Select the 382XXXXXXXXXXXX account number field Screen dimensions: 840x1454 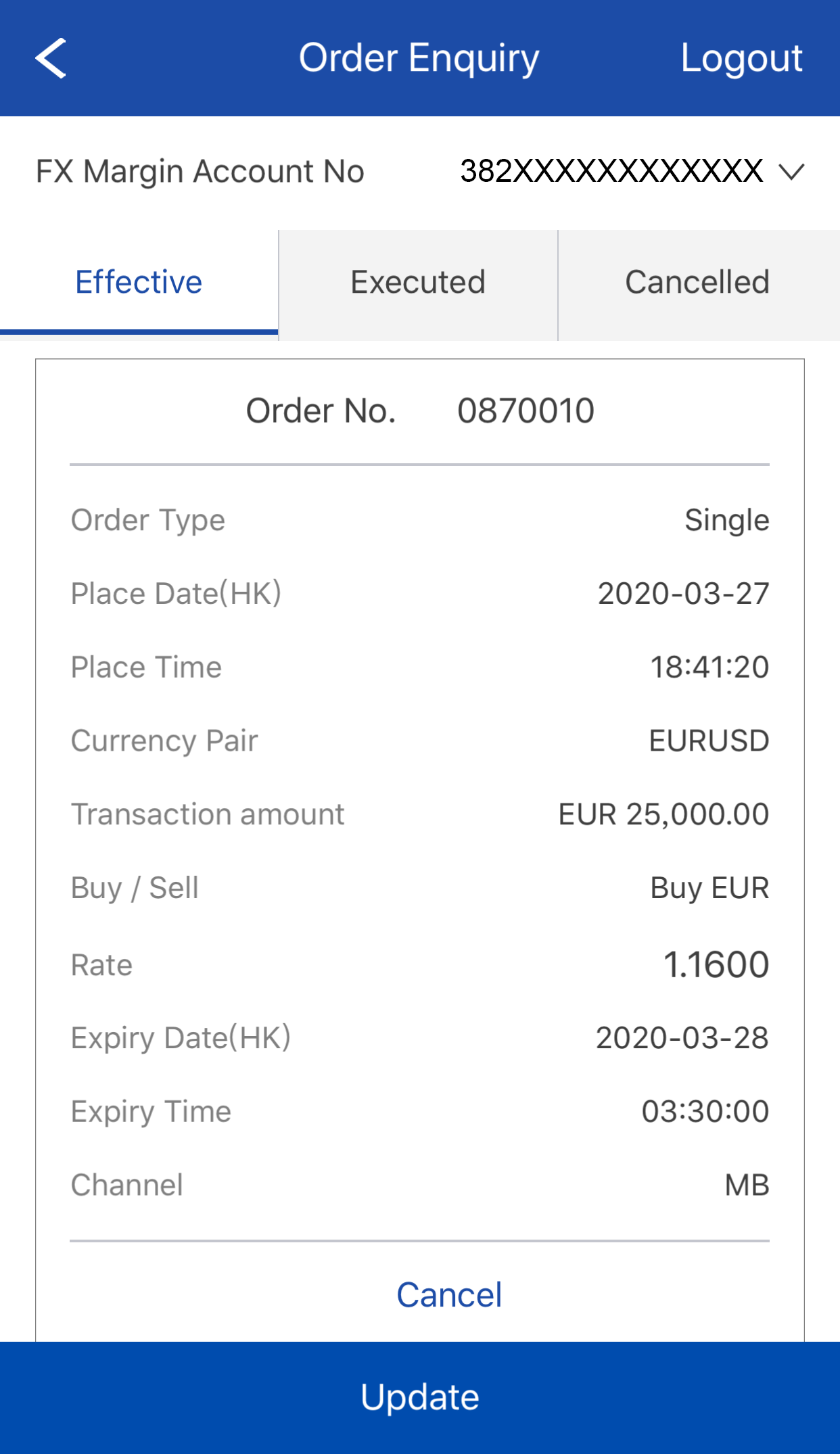coord(611,172)
